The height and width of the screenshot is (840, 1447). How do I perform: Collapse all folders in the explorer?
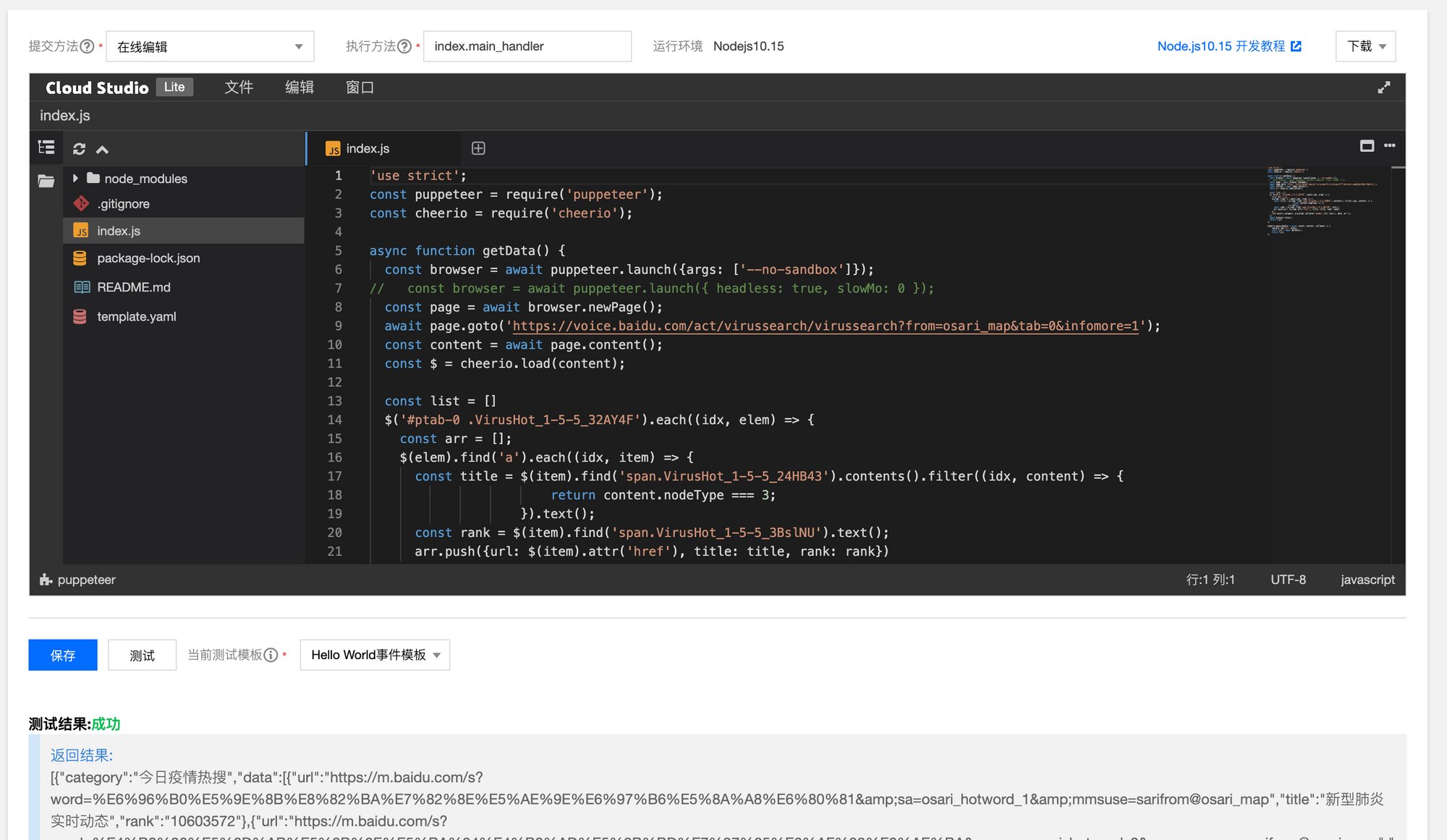[x=102, y=149]
